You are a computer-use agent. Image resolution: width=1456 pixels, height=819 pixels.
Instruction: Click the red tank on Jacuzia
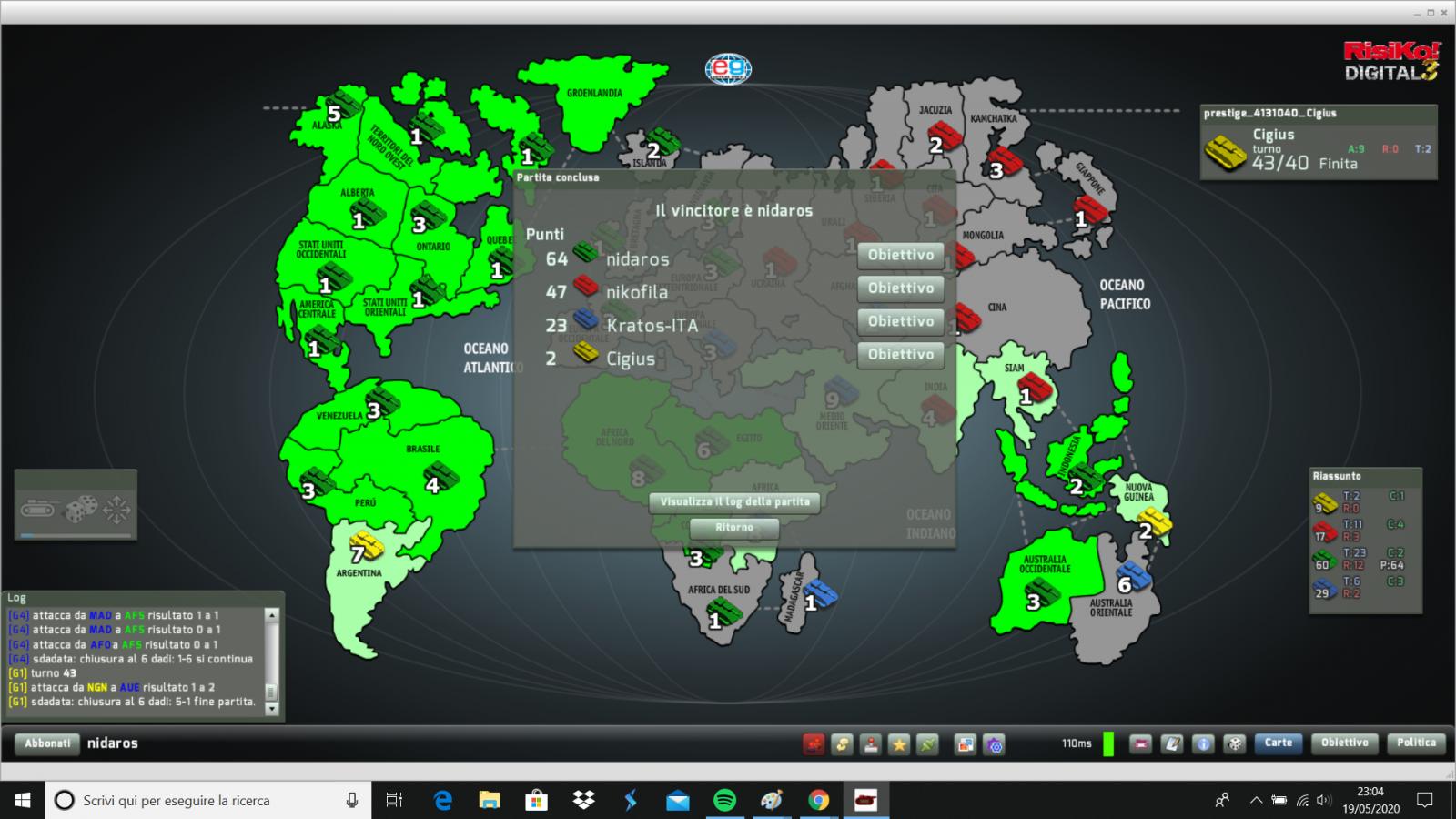[945, 136]
